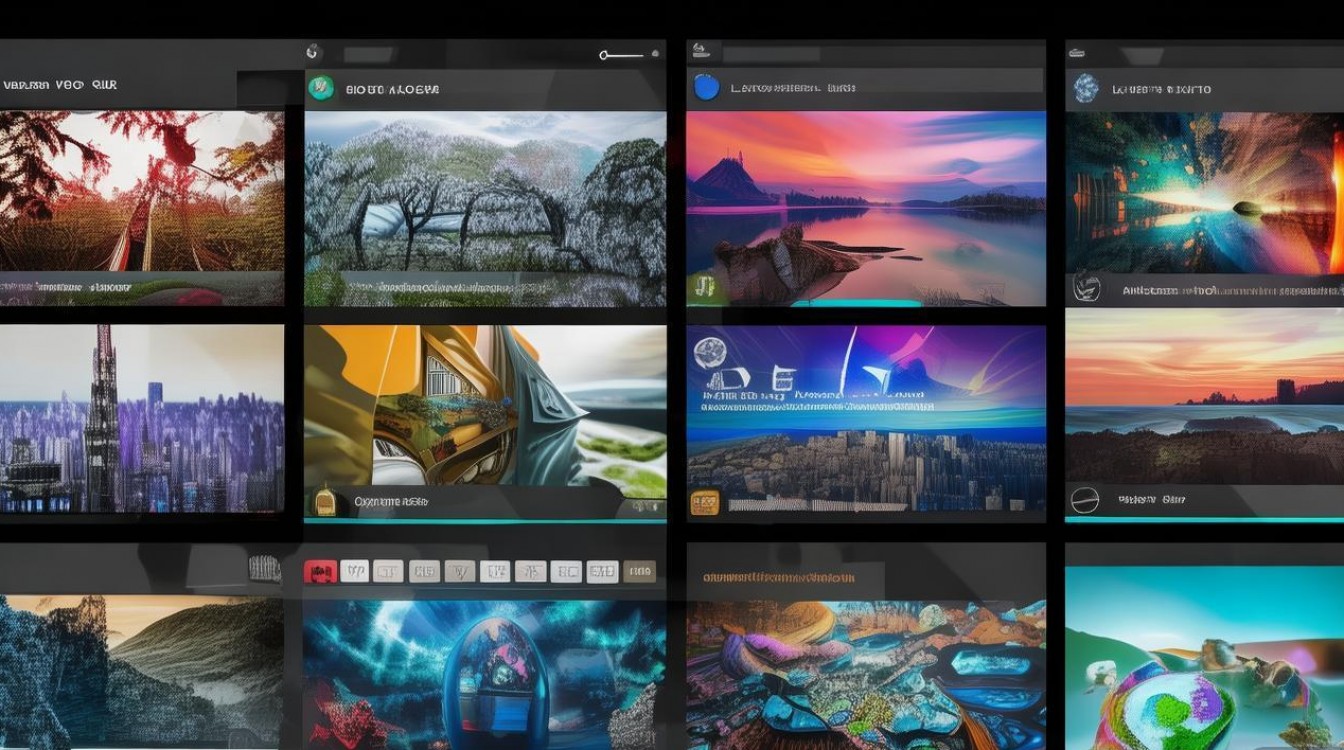Image resolution: width=1344 pixels, height=750 pixels.
Task: Click the blue circular icon above the sunset lake image
Action: point(706,88)
